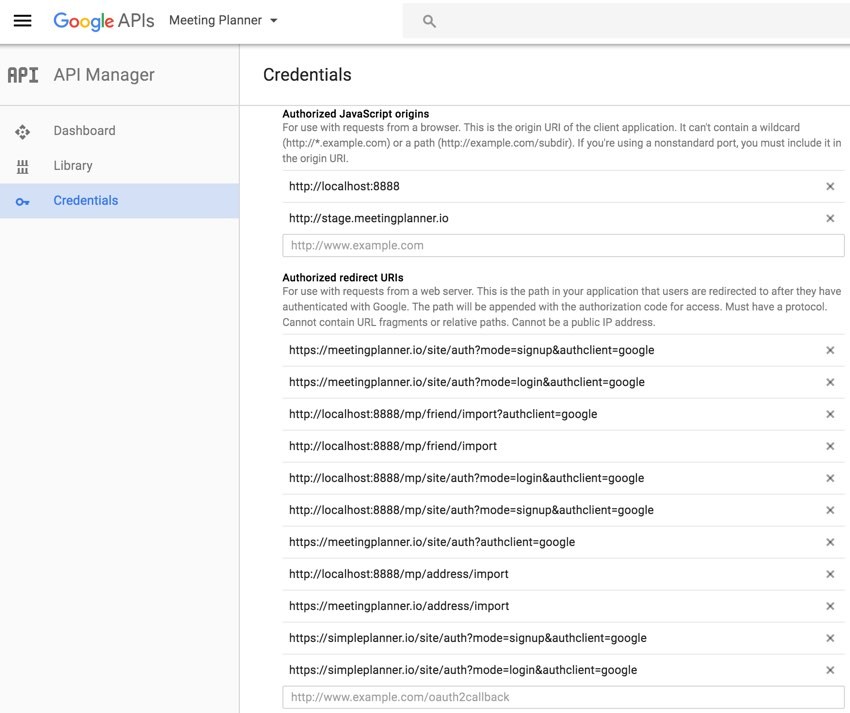Click the Dashboard sidebar icon
Image resolution: width=850 pixels, height=713 pixels.
click(22, 132)
